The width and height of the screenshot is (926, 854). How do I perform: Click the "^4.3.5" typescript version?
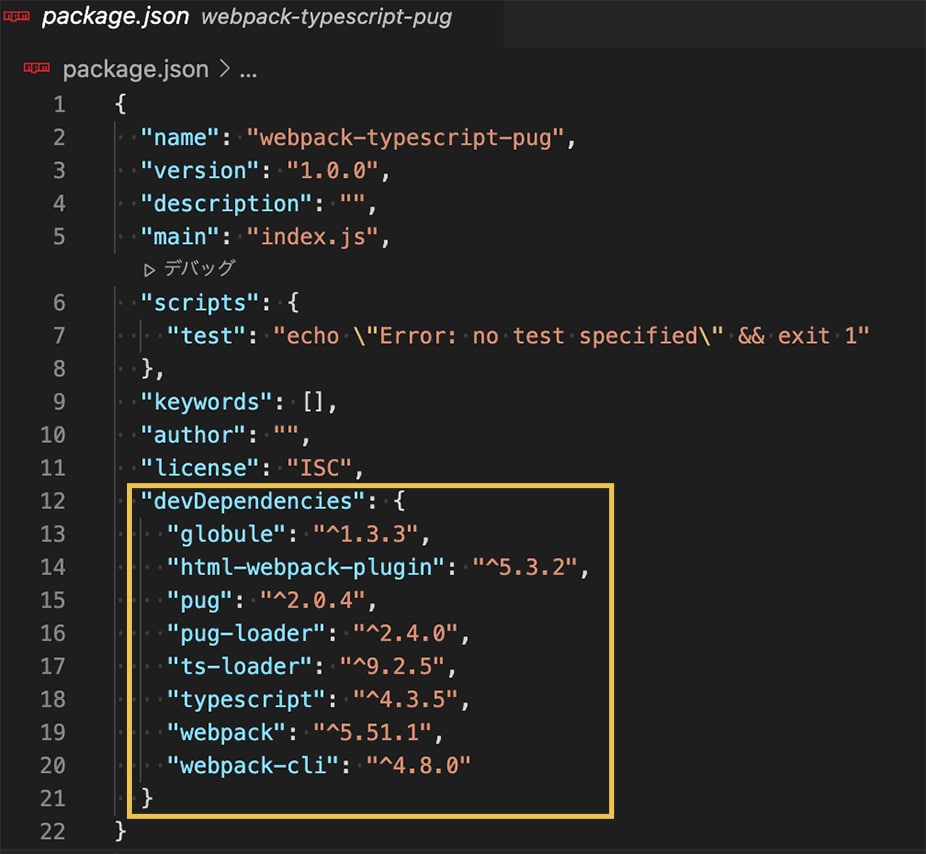[x=405, y=700]
